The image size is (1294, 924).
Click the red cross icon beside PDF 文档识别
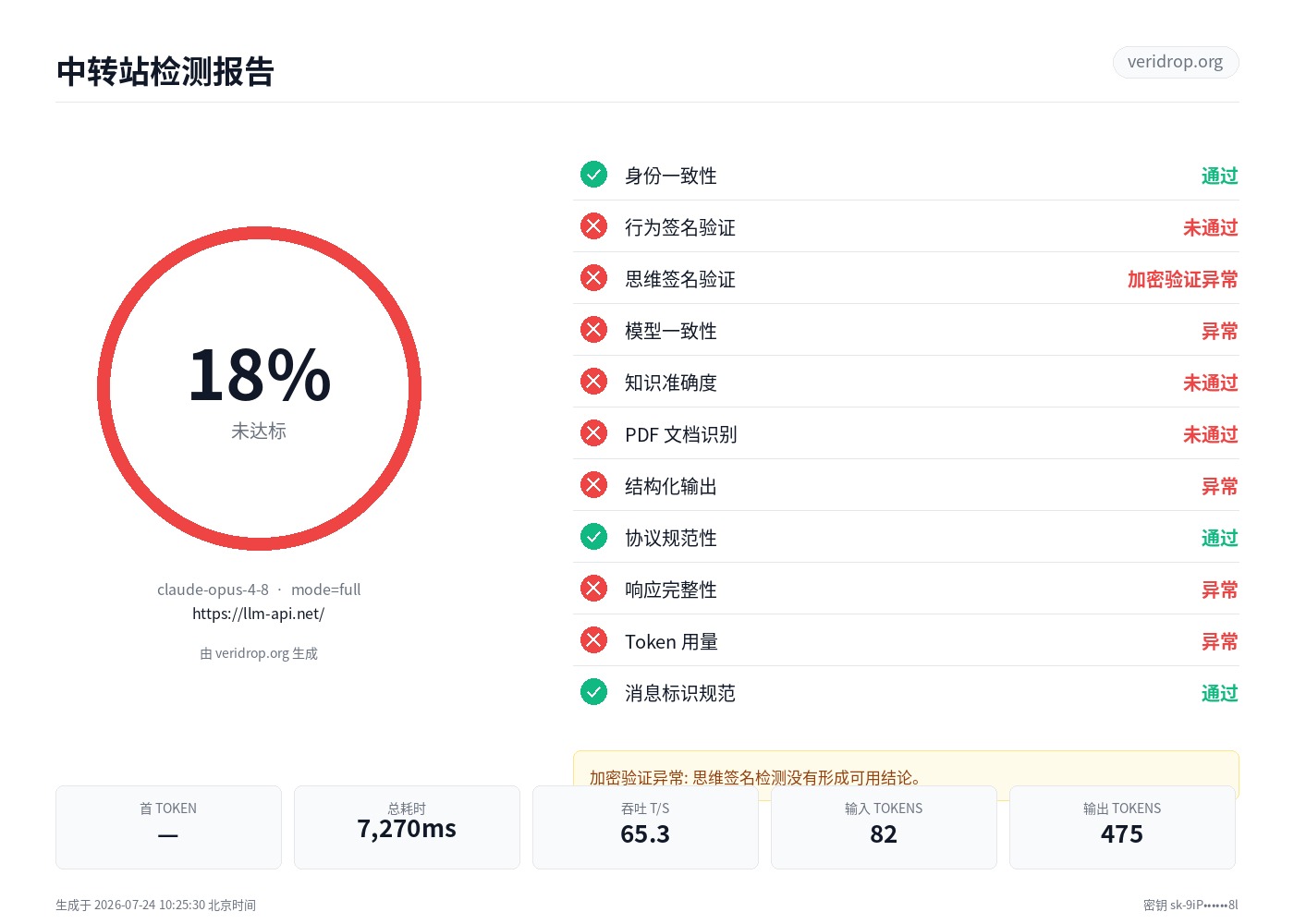coord(593,433)
